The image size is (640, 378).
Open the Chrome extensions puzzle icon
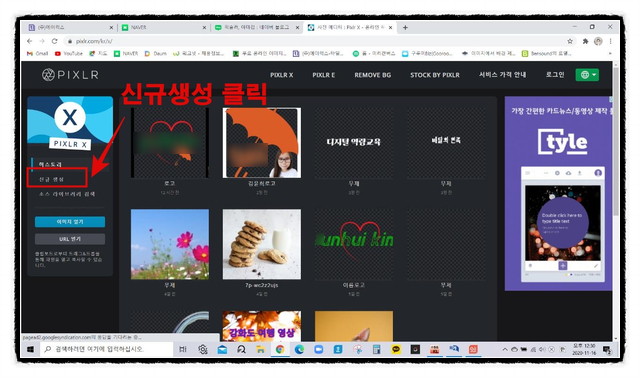[x=585, y=41]
